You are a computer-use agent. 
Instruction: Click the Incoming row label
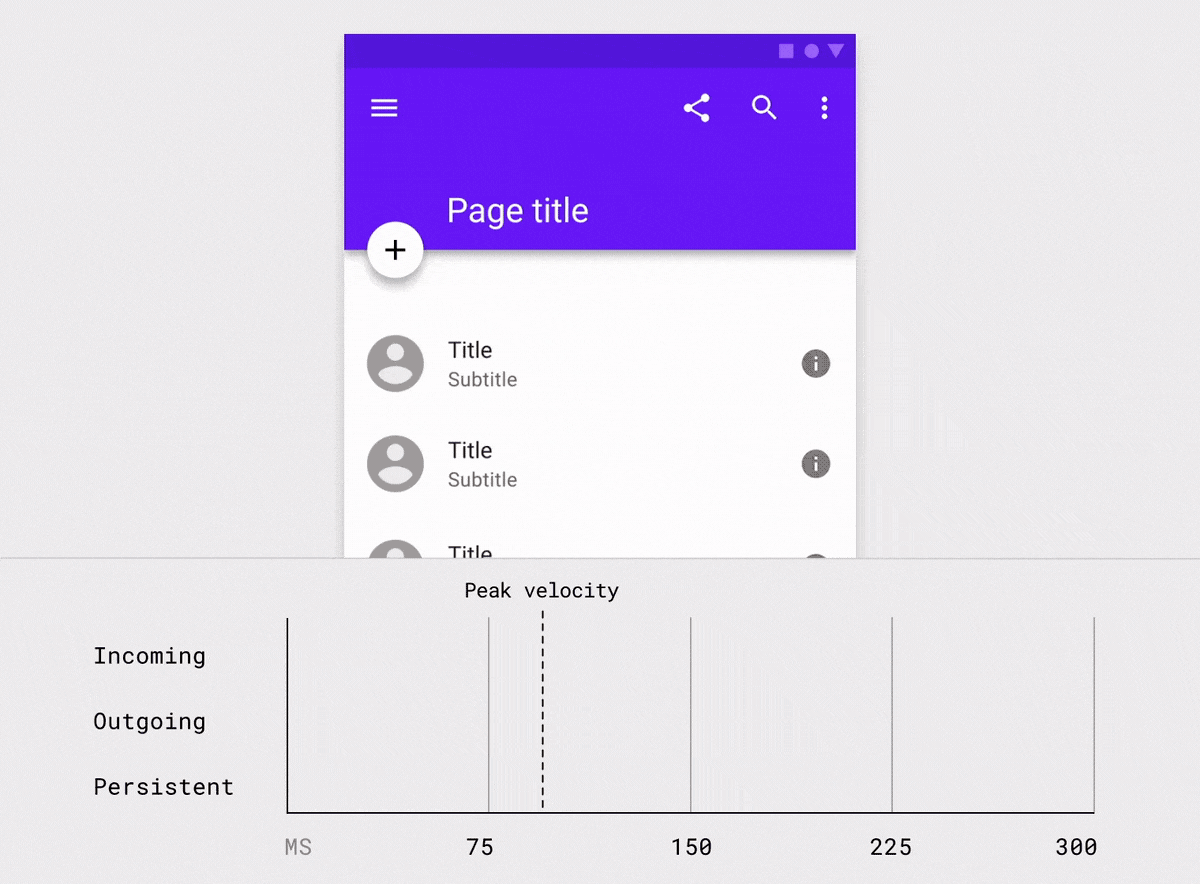coord(149,656)
